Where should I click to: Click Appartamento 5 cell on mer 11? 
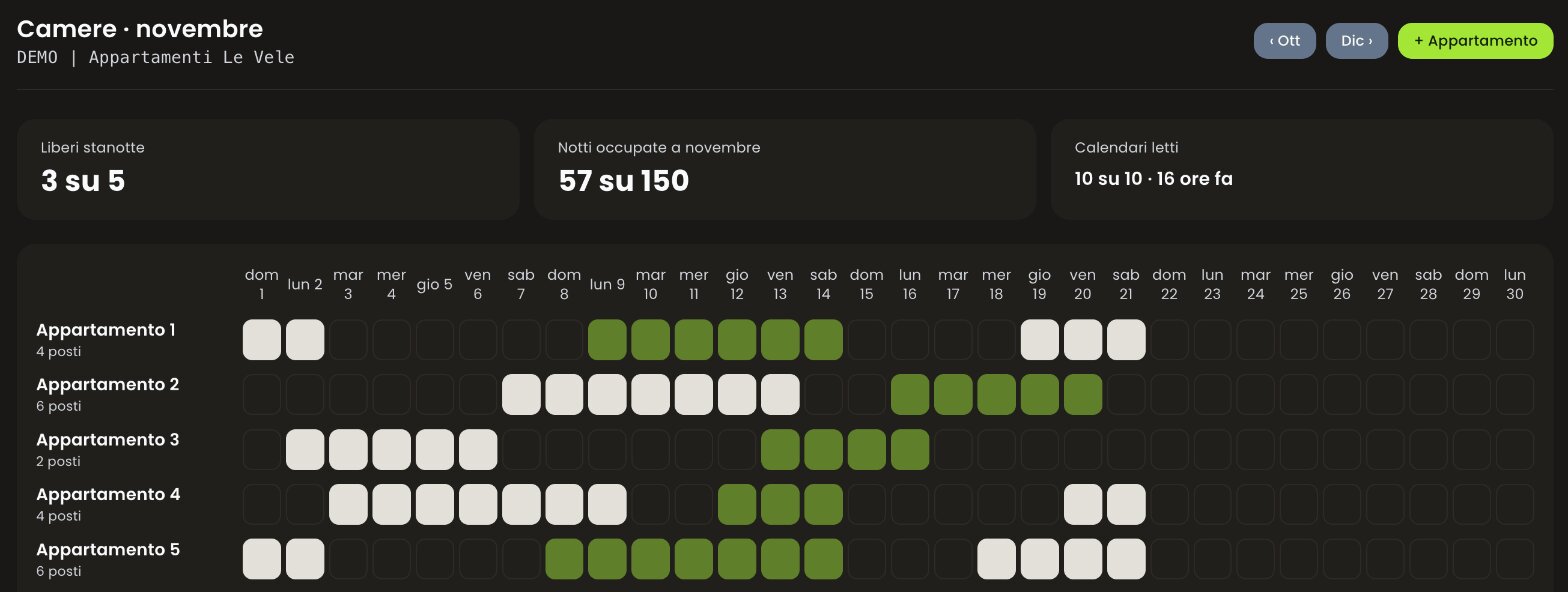[x=694, y=559]
